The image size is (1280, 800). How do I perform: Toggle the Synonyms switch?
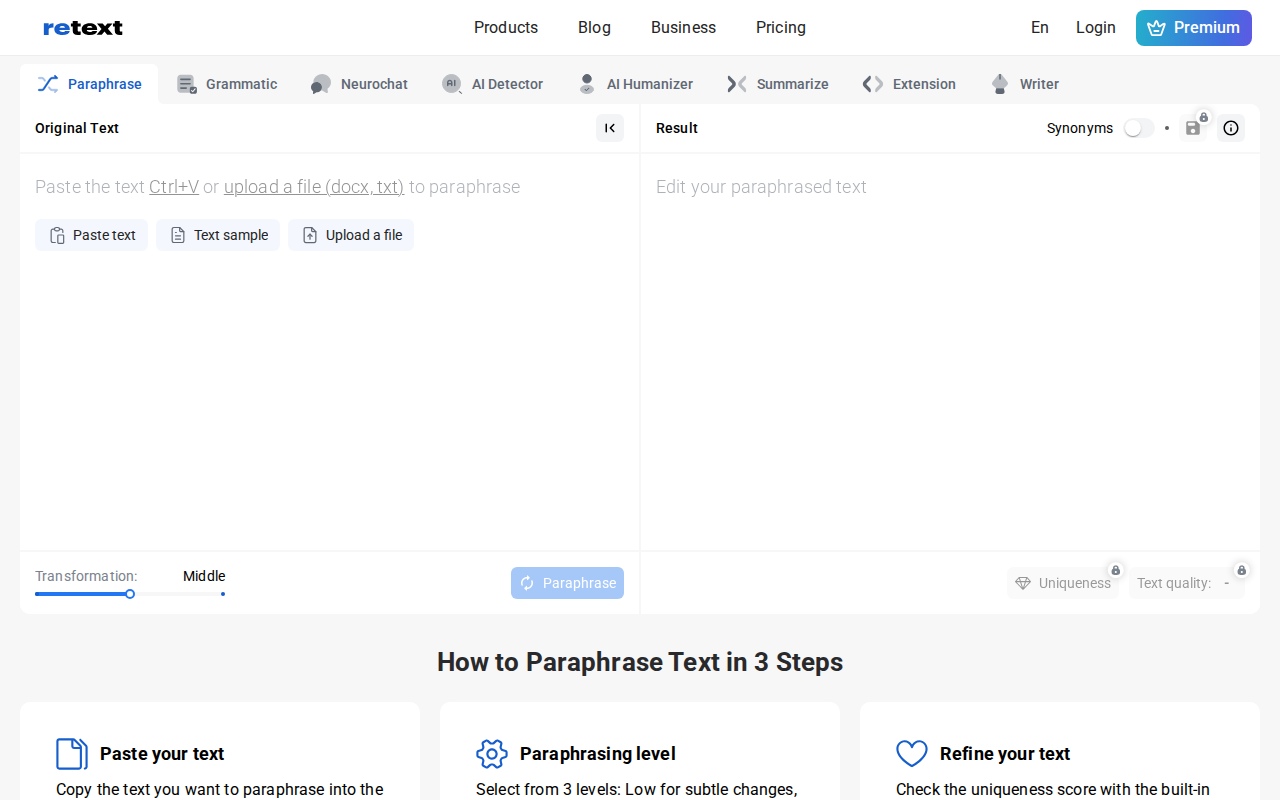pos(1138,128)
